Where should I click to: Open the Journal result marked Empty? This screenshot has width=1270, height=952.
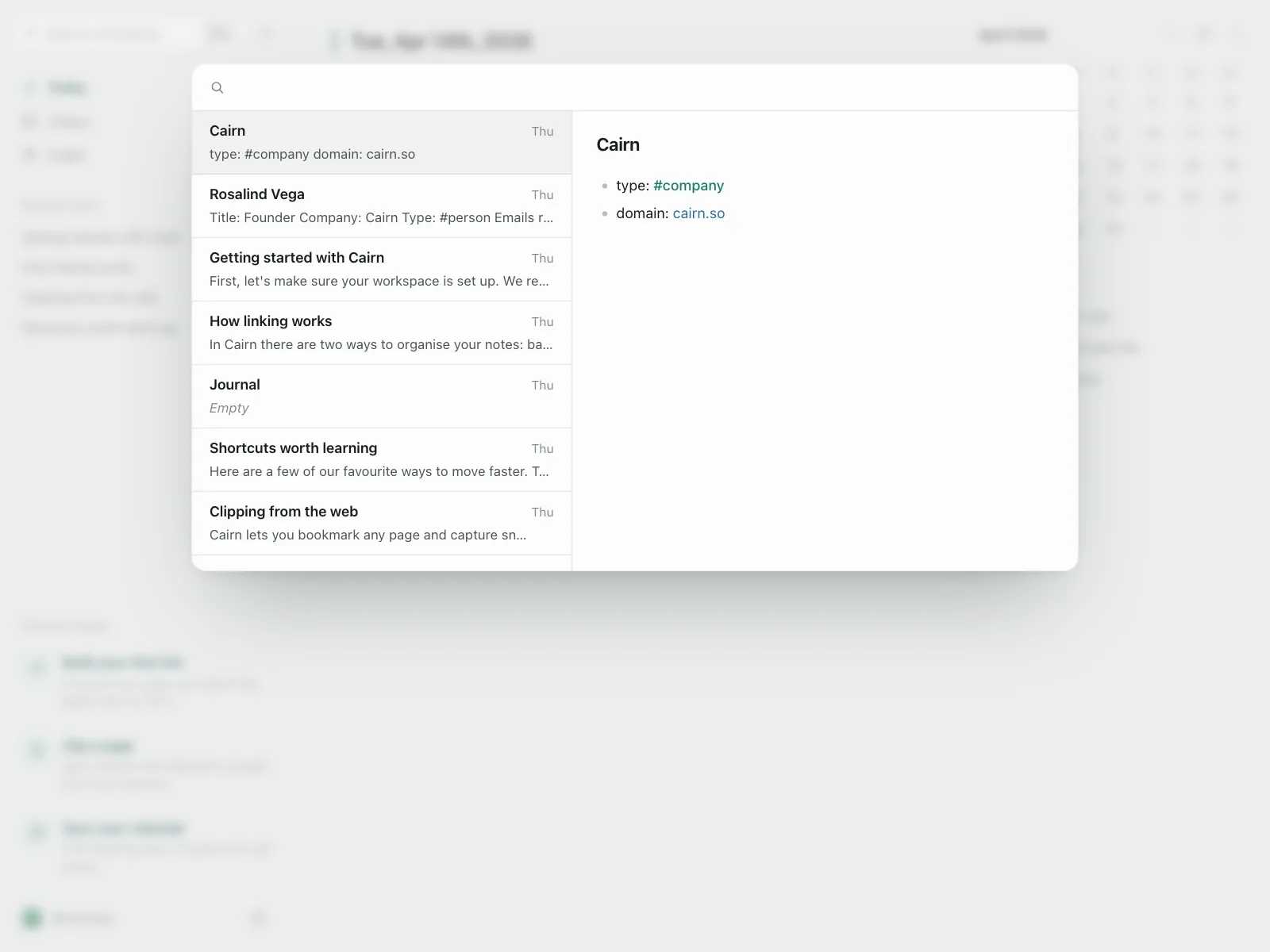tap(382, 397)
